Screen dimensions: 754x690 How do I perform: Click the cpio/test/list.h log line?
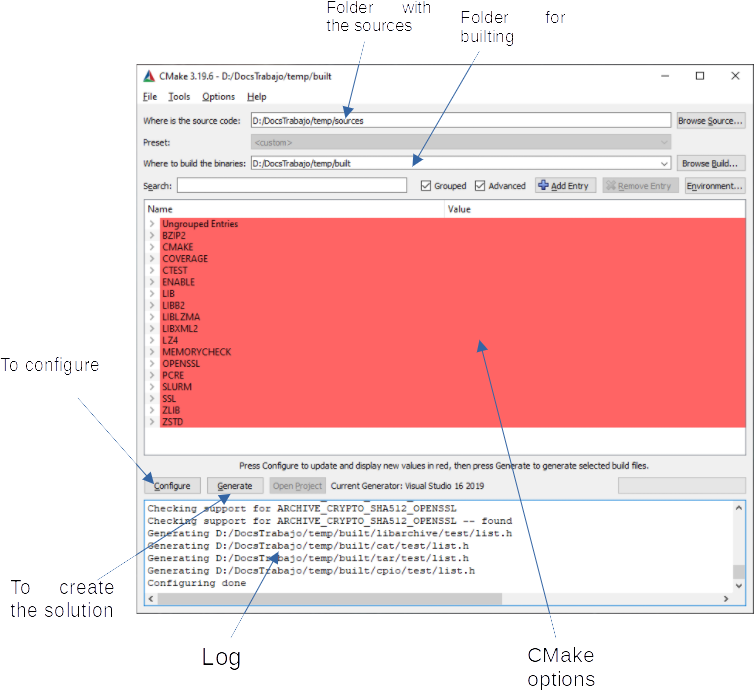[311, 571]
